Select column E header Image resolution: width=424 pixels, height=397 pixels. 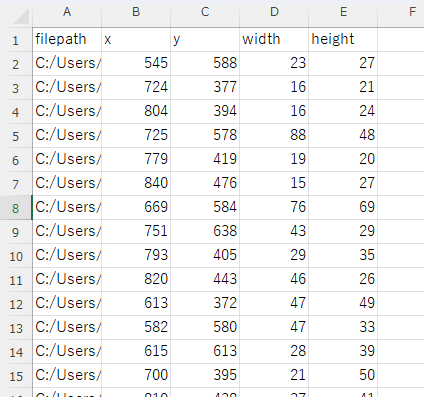coord(343,13)
